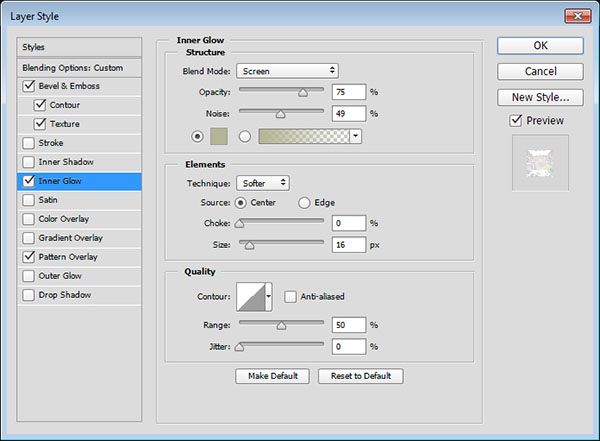Click the layer style preview thumbnail
Viewport: 600px width, 441px height.
coord(539,164)
